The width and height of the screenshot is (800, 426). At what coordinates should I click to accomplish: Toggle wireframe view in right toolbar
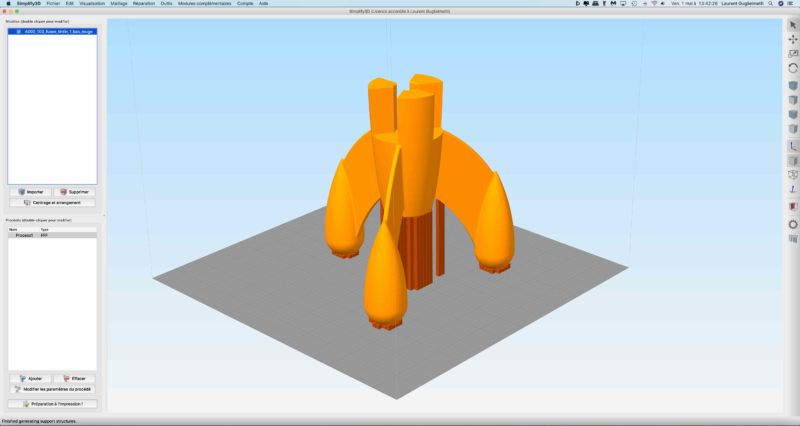click(x=793, y=175)
